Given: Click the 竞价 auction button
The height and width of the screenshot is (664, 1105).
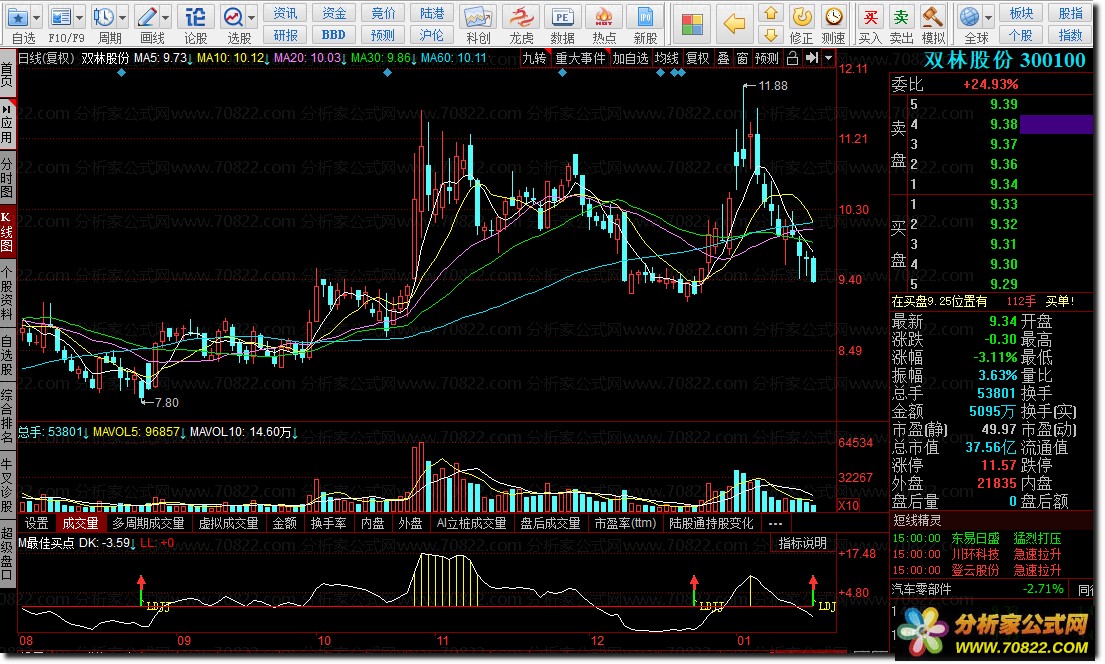Looking at the screenshot, I should click(383, 13).
